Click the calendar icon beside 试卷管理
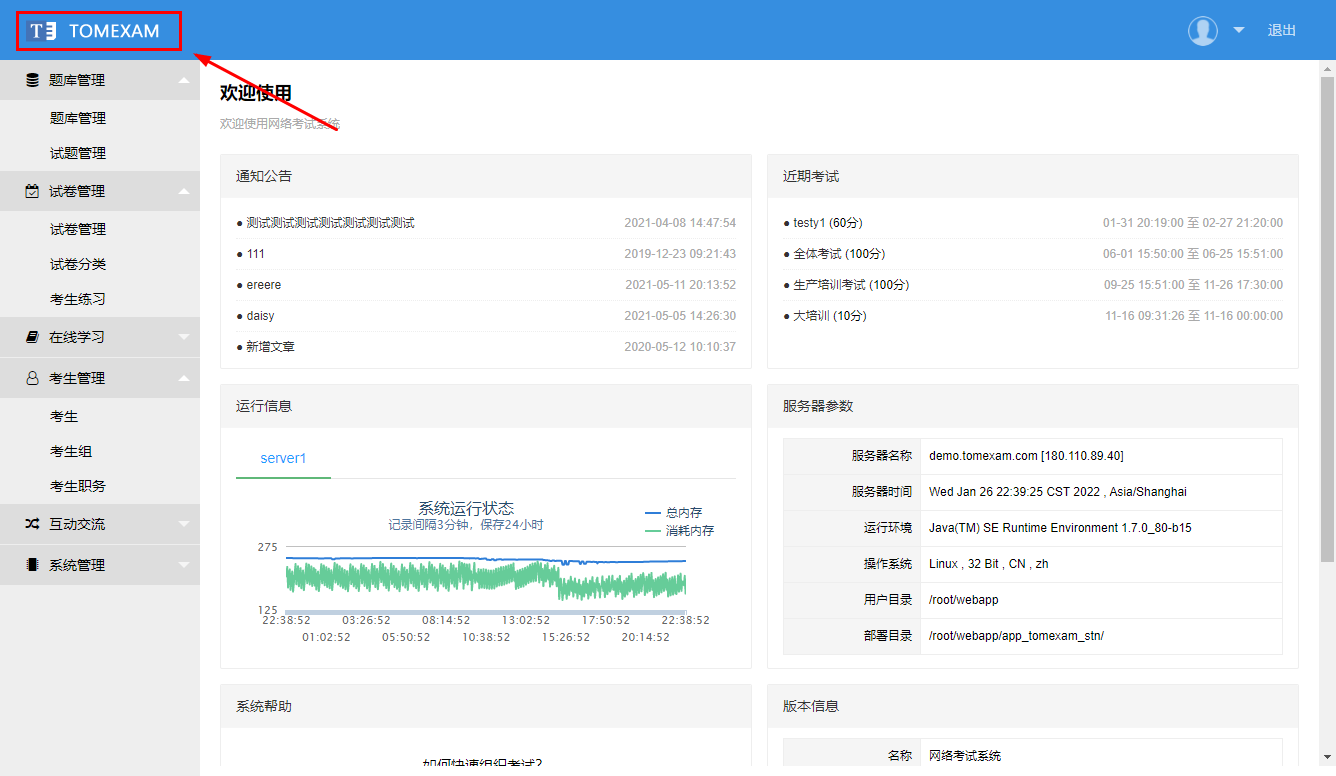 point(32,191)
